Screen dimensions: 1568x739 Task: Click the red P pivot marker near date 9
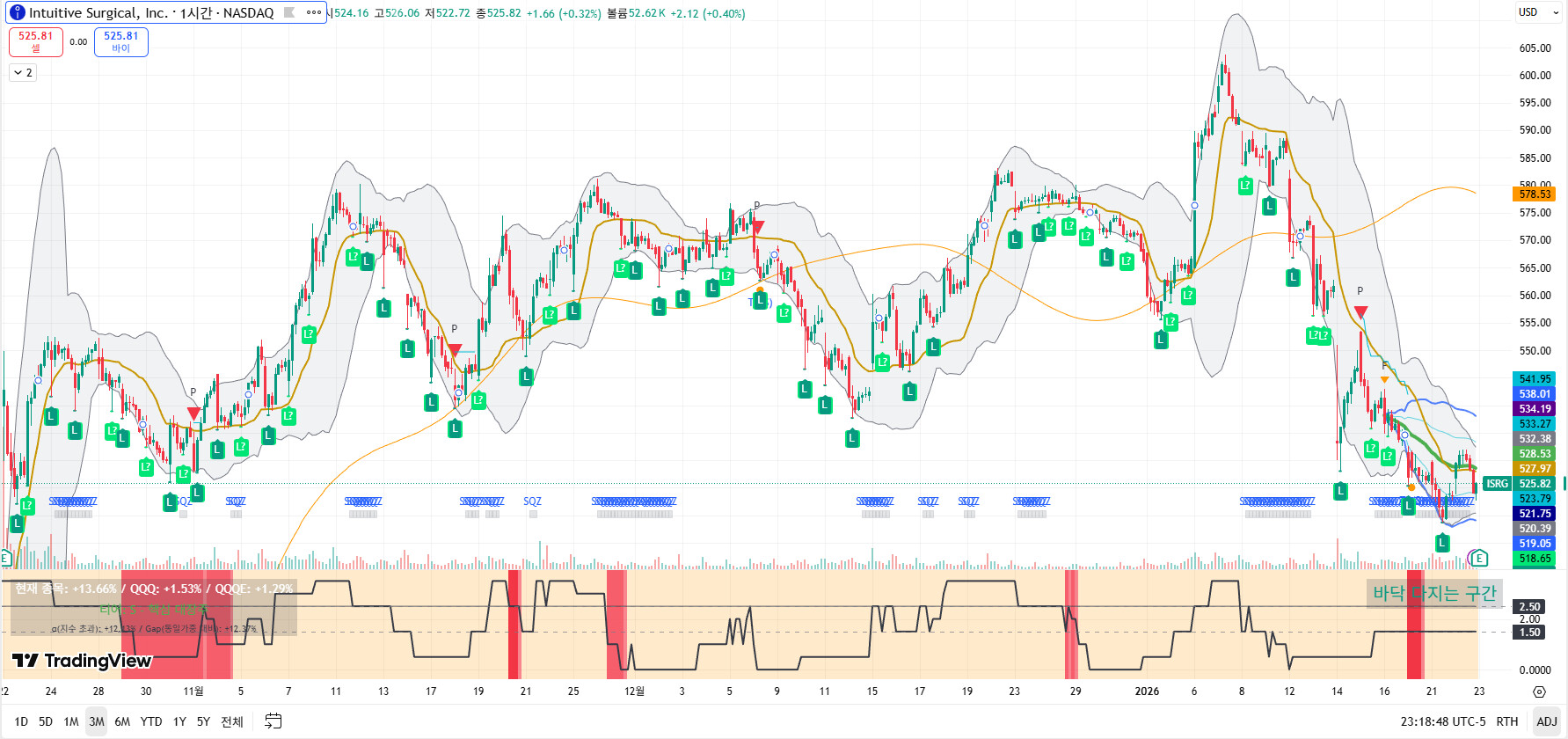point(757,226)
